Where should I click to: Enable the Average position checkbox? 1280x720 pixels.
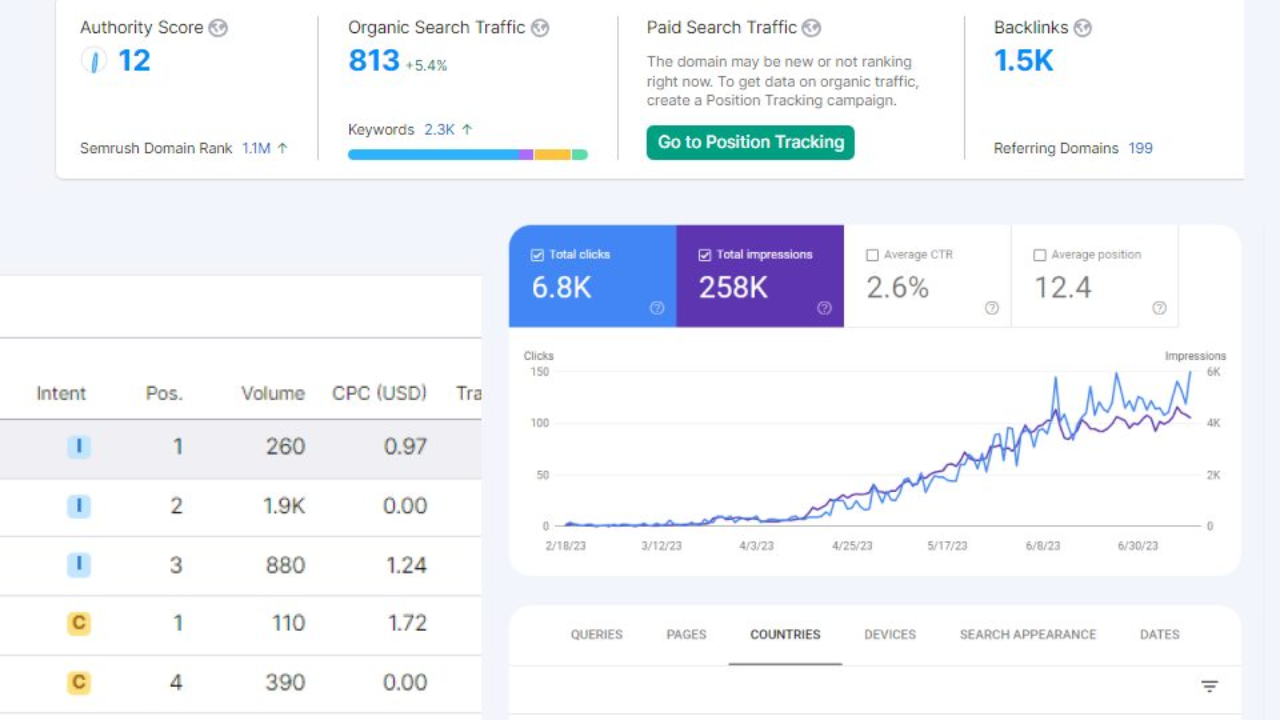tap(1039, 255)
